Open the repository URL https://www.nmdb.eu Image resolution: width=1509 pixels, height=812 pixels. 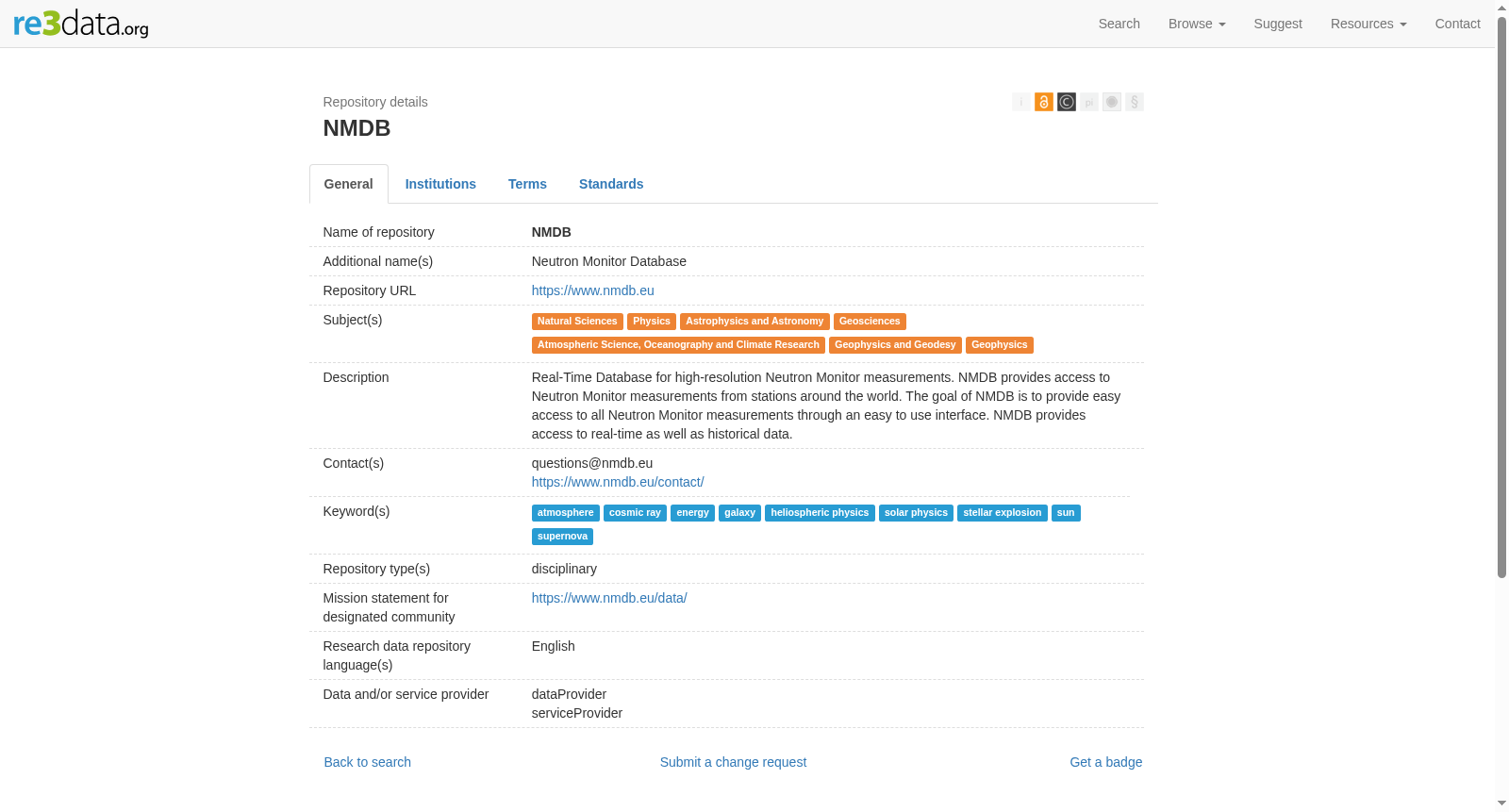593,290
